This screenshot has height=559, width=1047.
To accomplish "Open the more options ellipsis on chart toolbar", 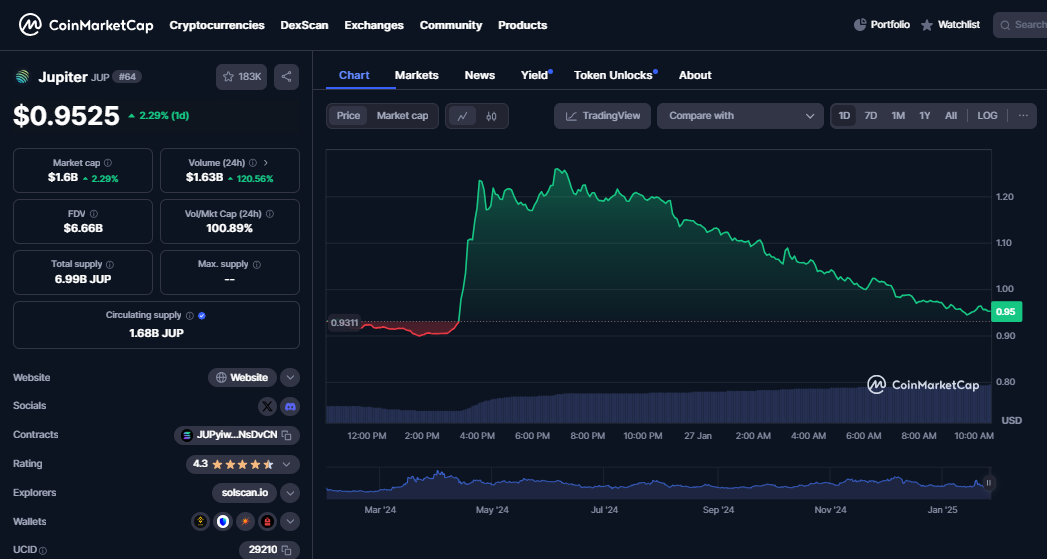I will 1023,116.
